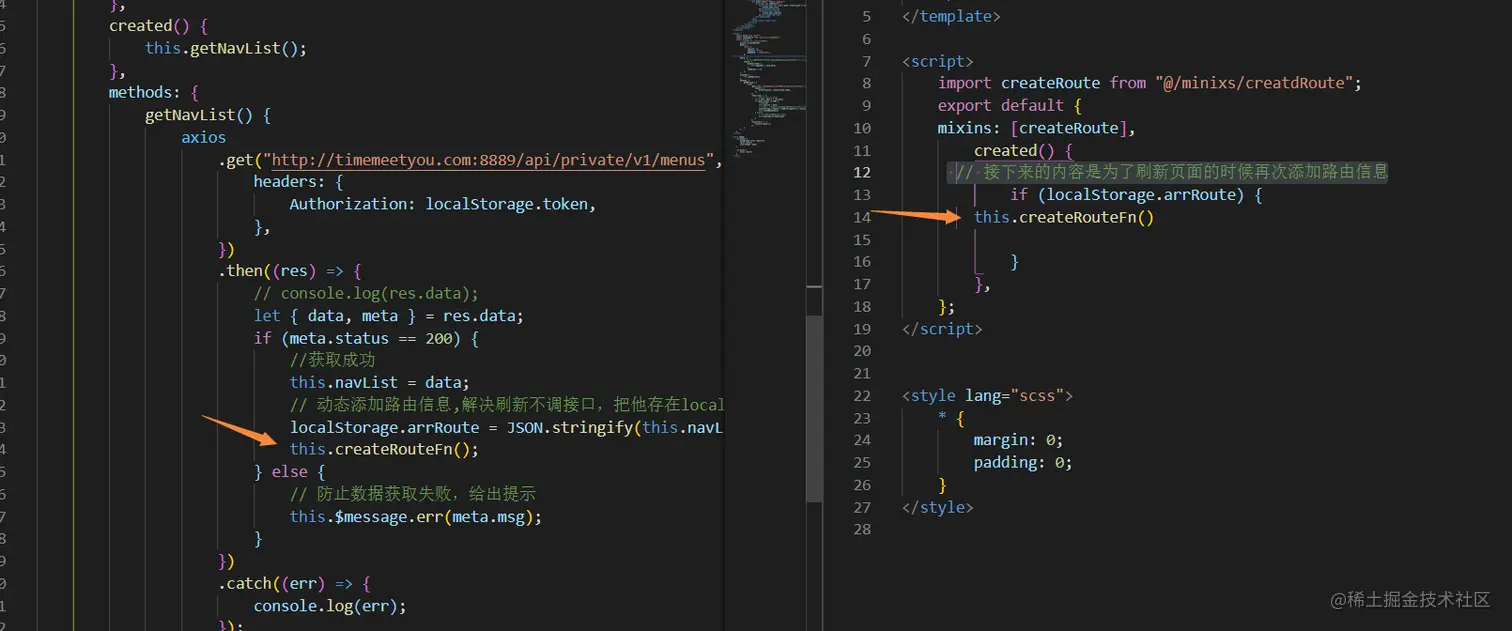Screen dimensions: 1512x631
Task: Click this.createRouteFn() on line 14
Action: [x=1064, y=217]
